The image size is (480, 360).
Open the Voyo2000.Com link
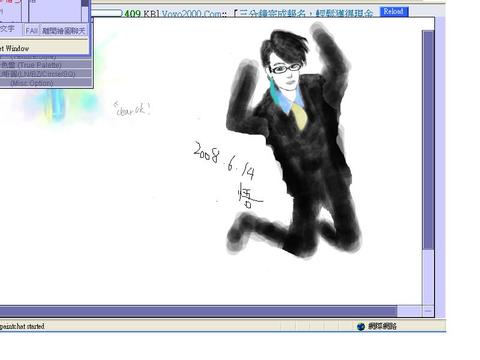click(191, 14)
